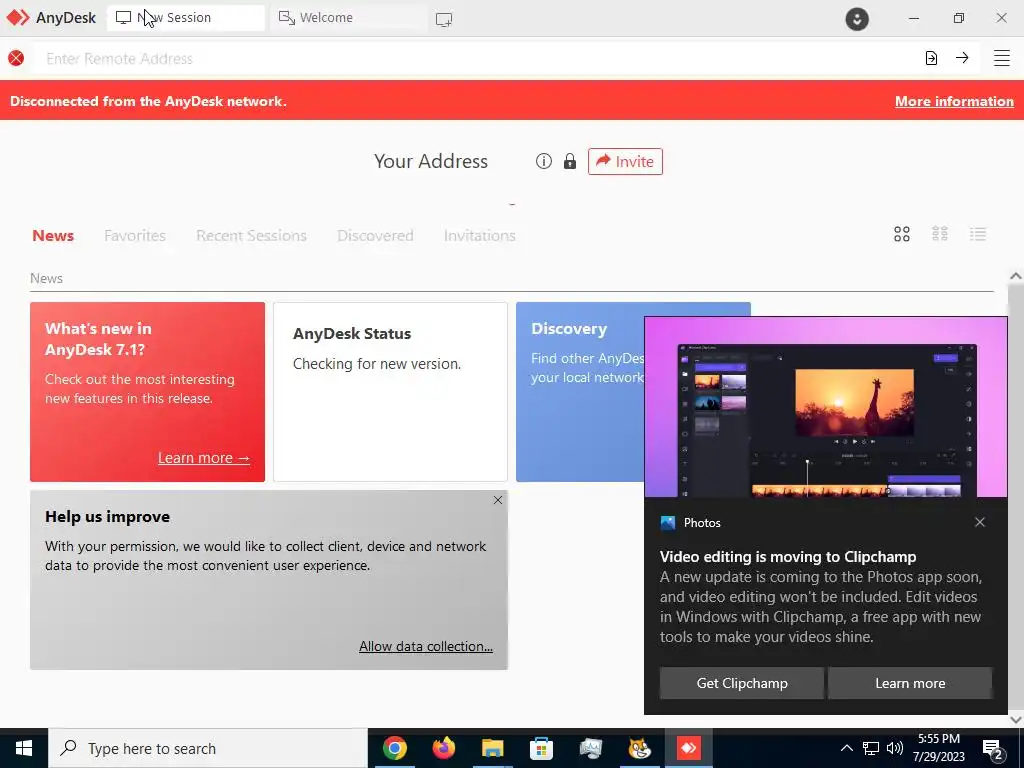Click the Invite button
1024x768 pixels.
[625, 161]
